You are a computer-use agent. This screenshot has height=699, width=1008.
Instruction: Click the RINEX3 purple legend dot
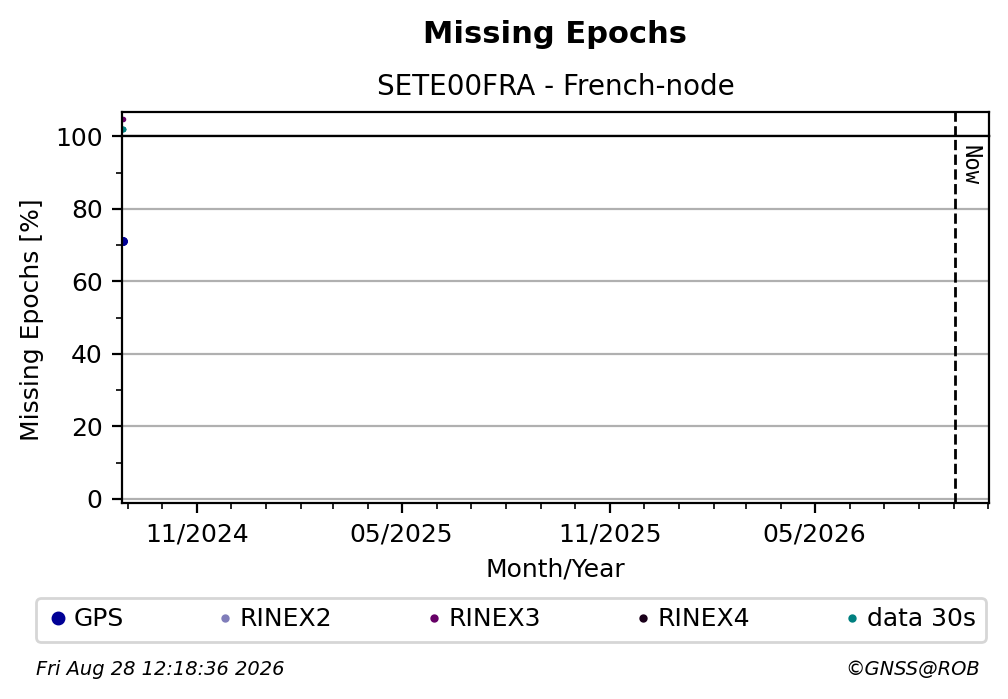(x=435, y=619)
